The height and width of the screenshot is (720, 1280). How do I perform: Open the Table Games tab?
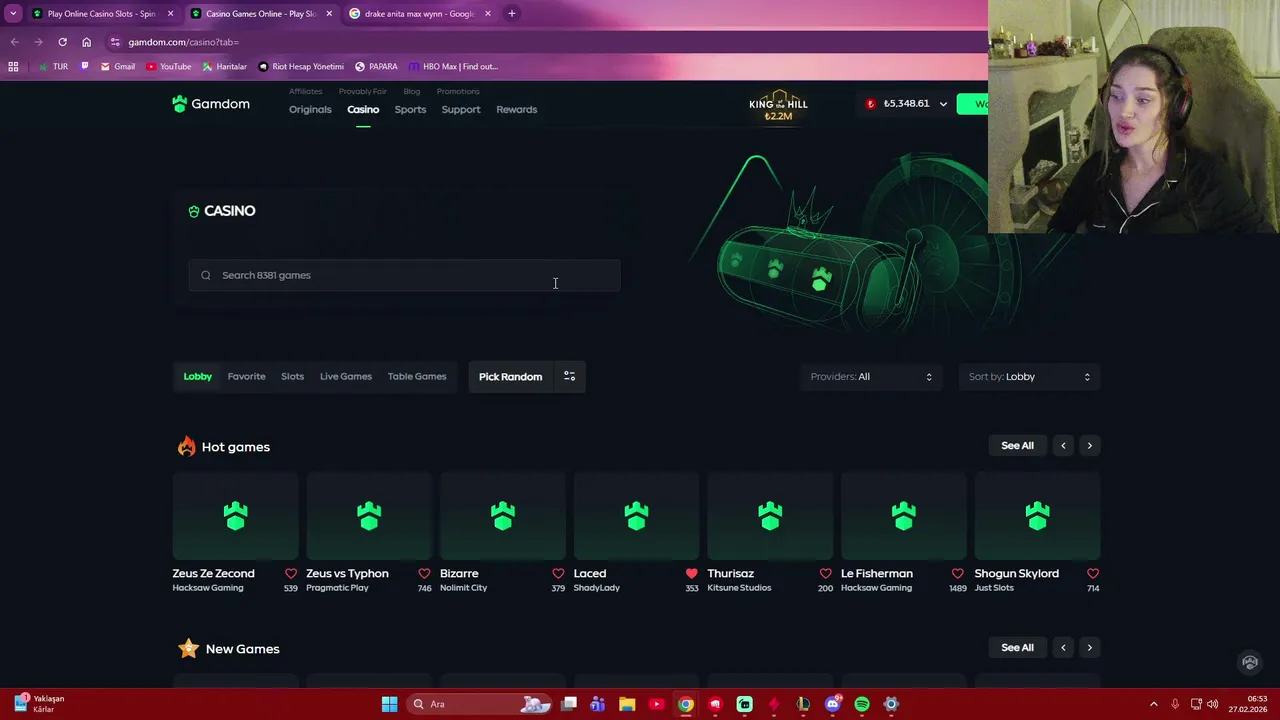click(x=417, y=377)
